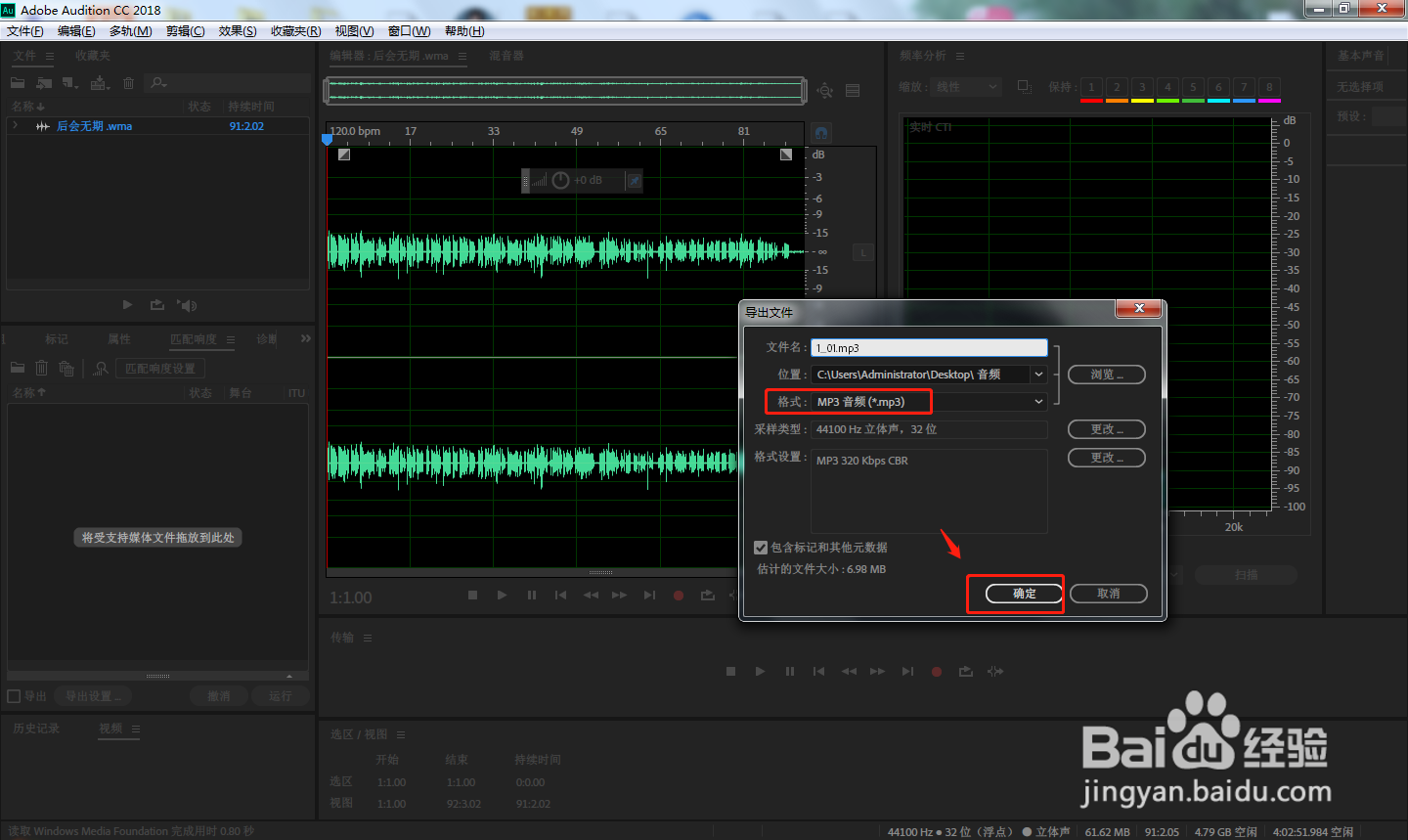Click the pause button under the waveform editor
Viewport: 1408px width, 840px height.
532,595
